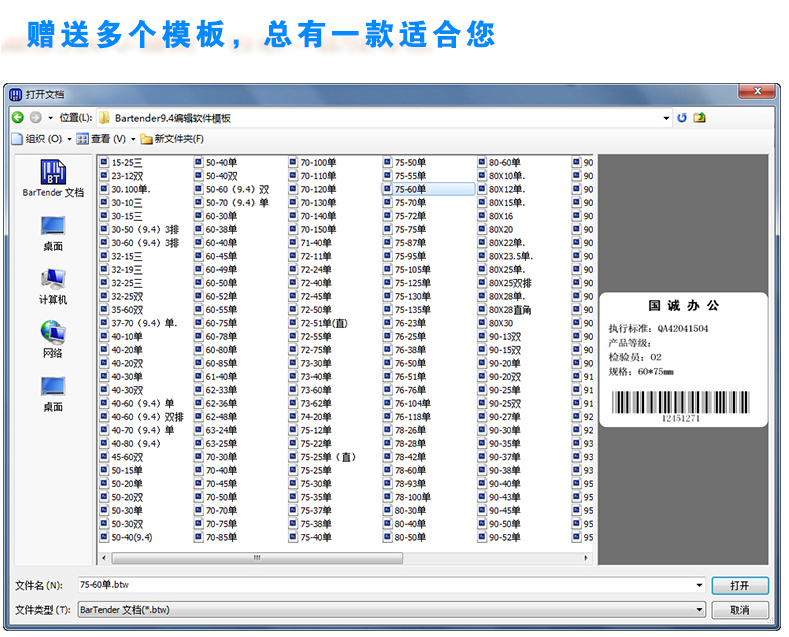The width and height of the screenshot is (789, 637).
Task: Select file 37-70 (9.4) 单.
Action: (x=144, y=323)
